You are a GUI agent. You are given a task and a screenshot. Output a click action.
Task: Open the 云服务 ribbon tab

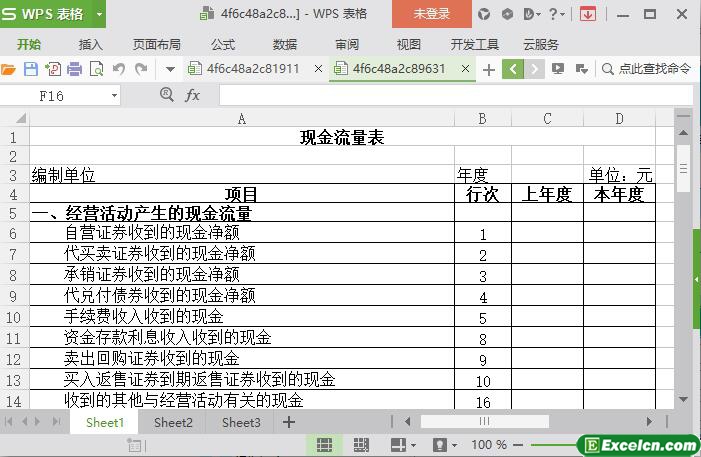coord(541,44)
